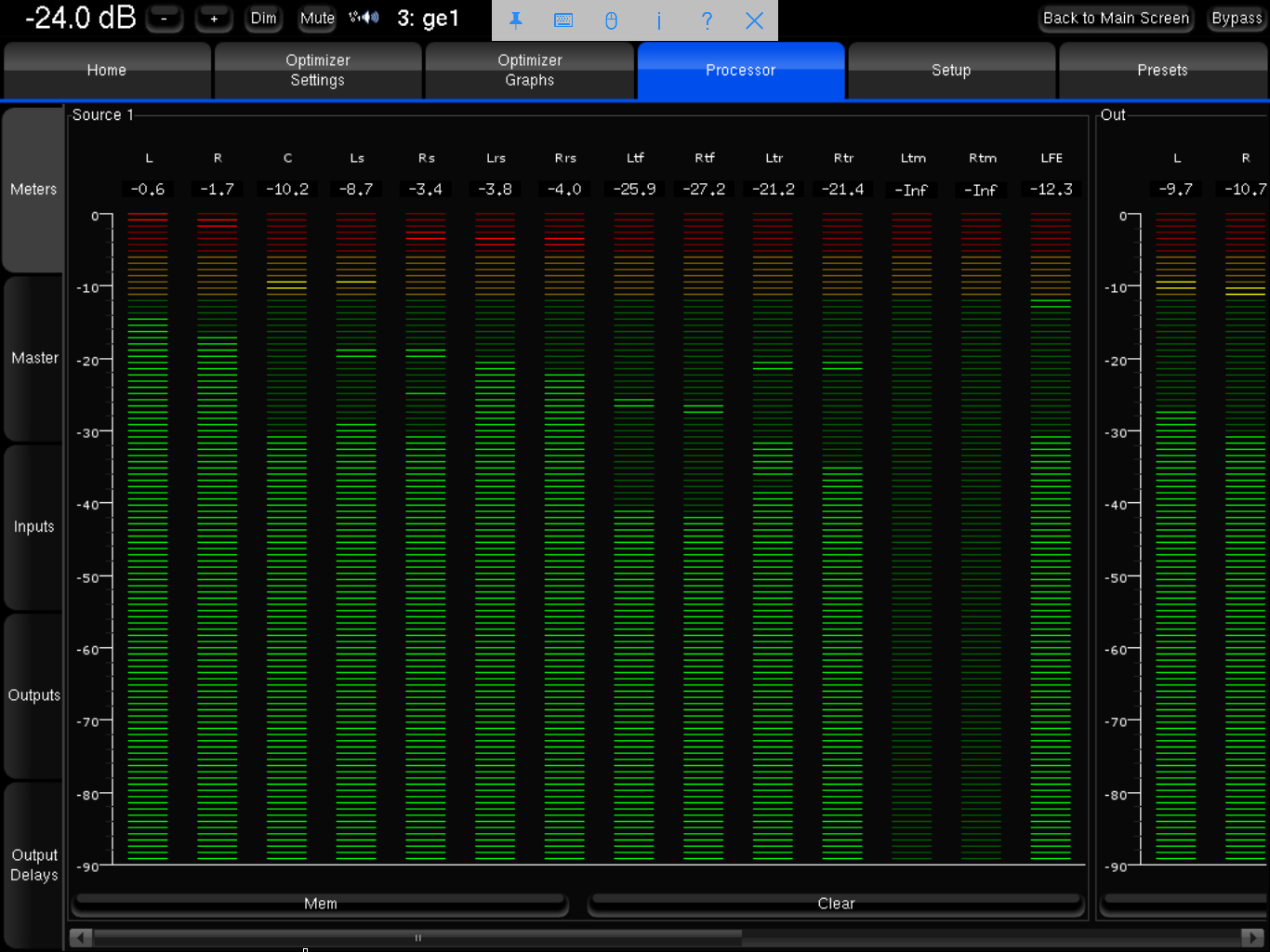Increase volume with plus button

214,19
